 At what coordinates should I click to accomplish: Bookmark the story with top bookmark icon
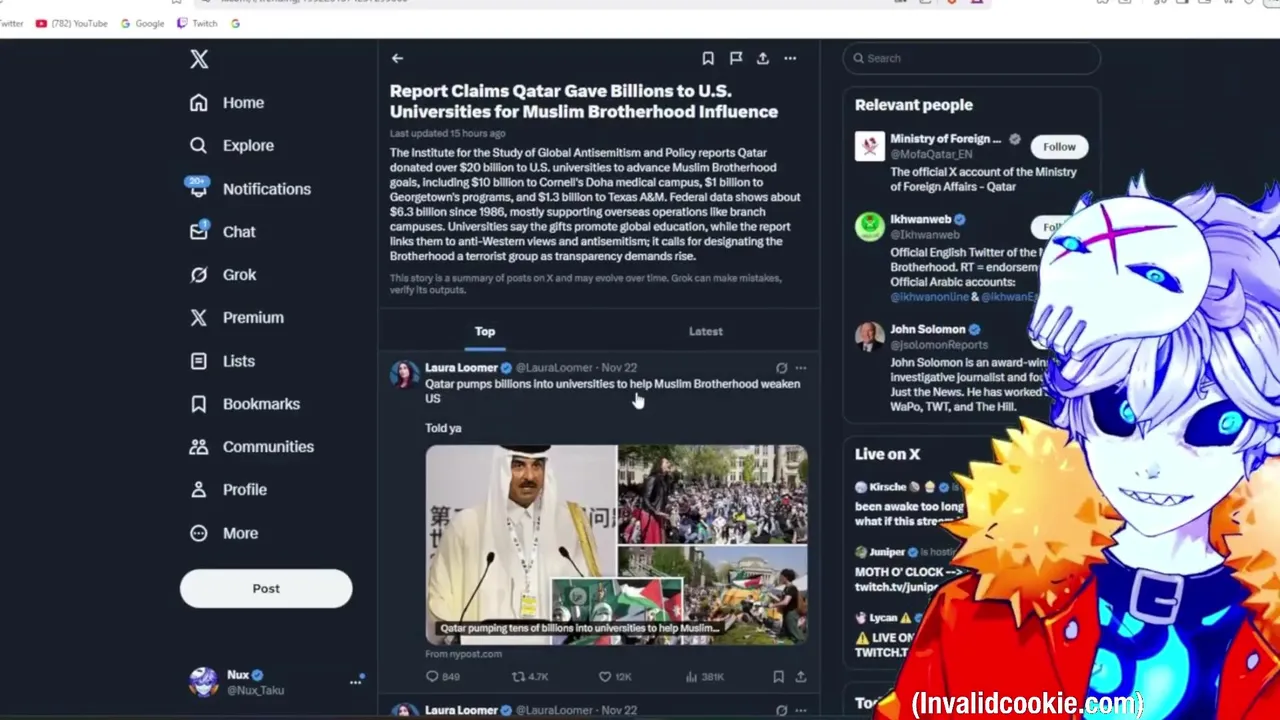click(708, 58)
